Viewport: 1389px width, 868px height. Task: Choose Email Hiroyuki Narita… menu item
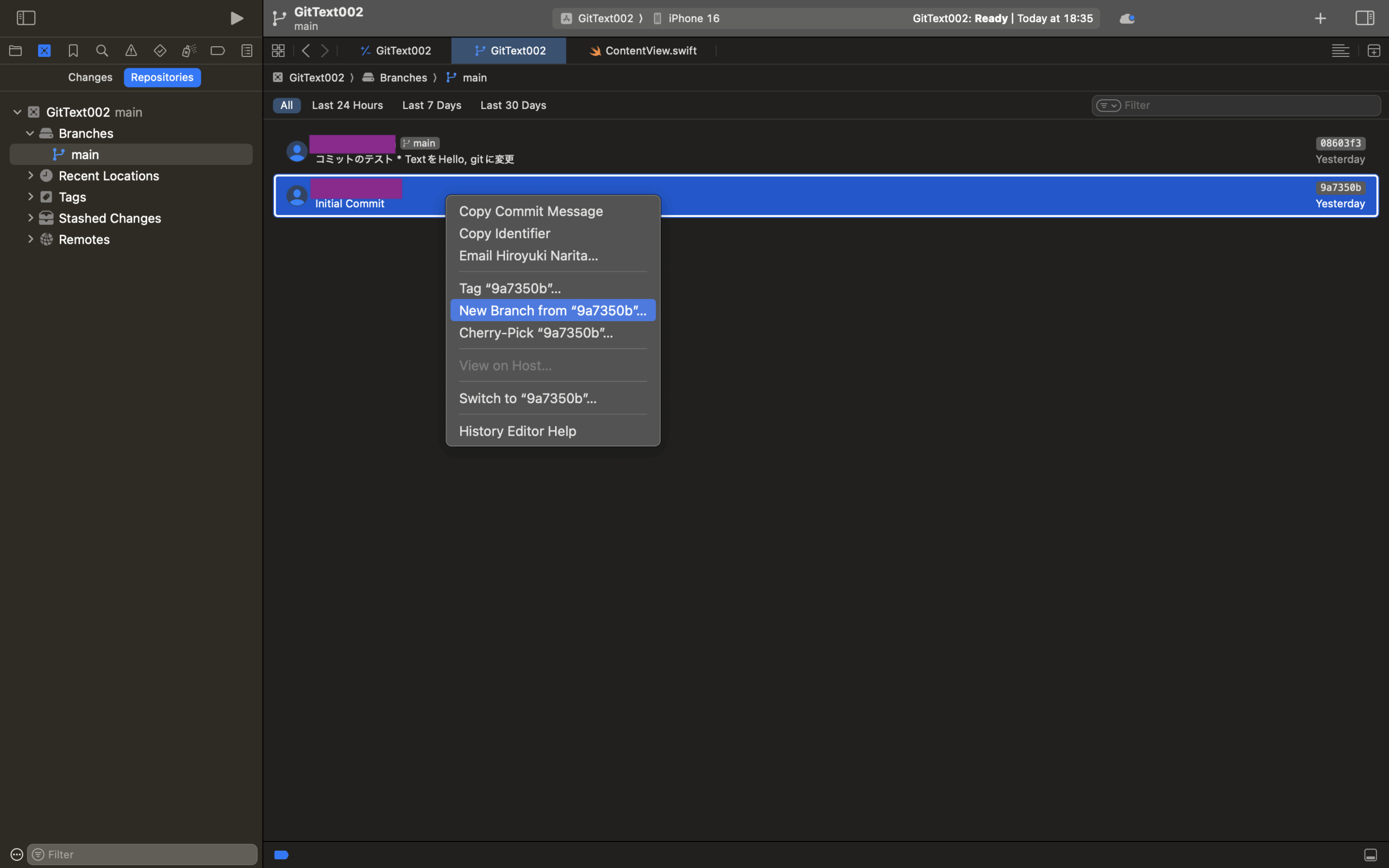(x=553, y=256)
